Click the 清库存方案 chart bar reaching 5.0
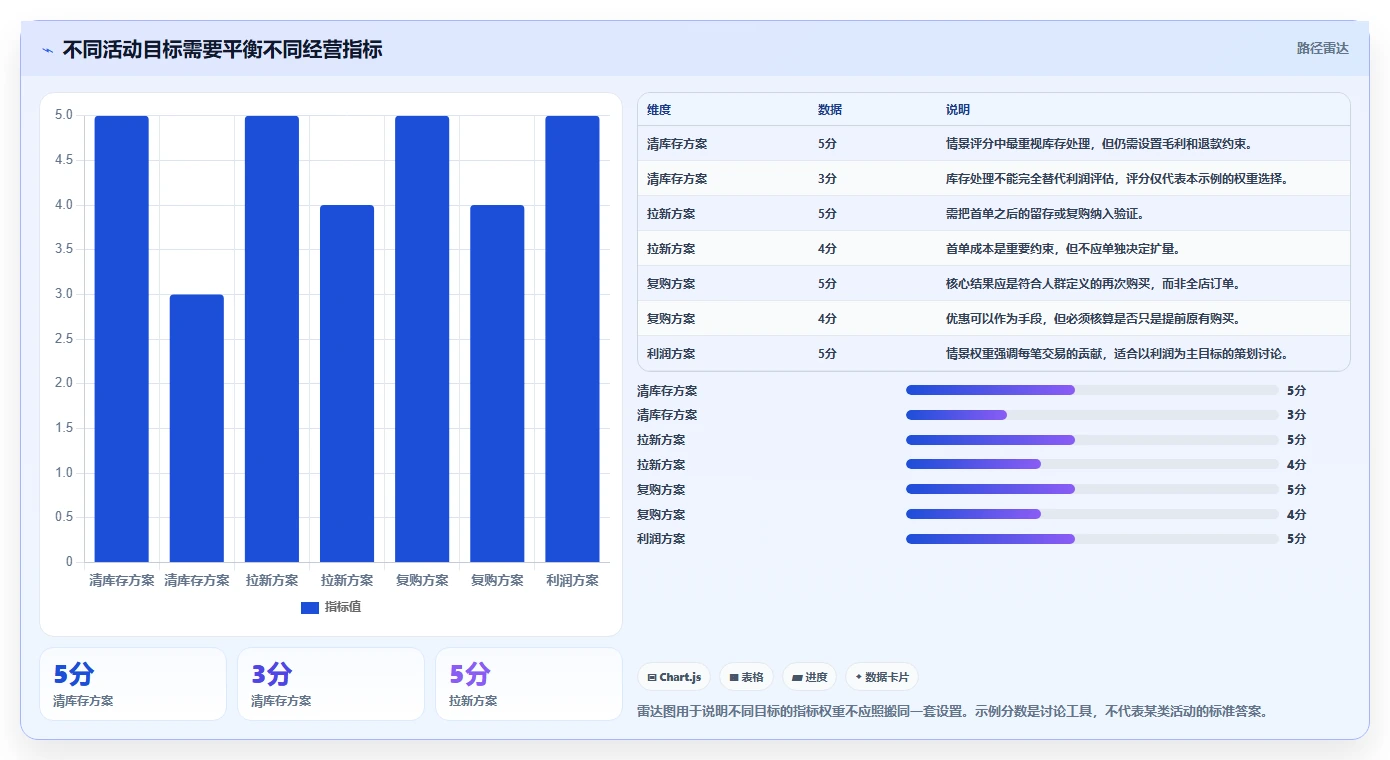This screenshot has height=760, width=1390. (122, 339)
